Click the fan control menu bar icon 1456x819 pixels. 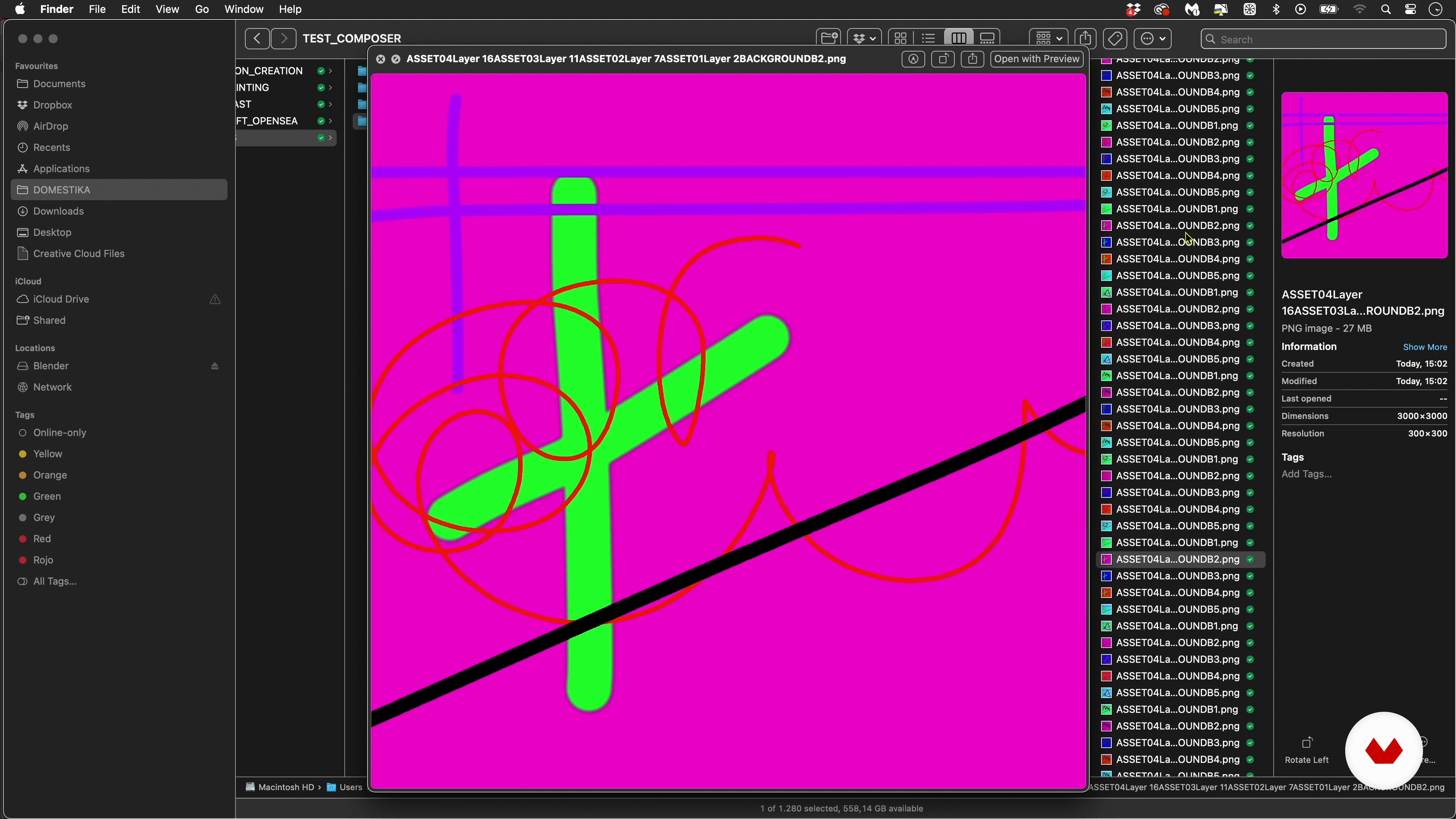coord(1249,9)
